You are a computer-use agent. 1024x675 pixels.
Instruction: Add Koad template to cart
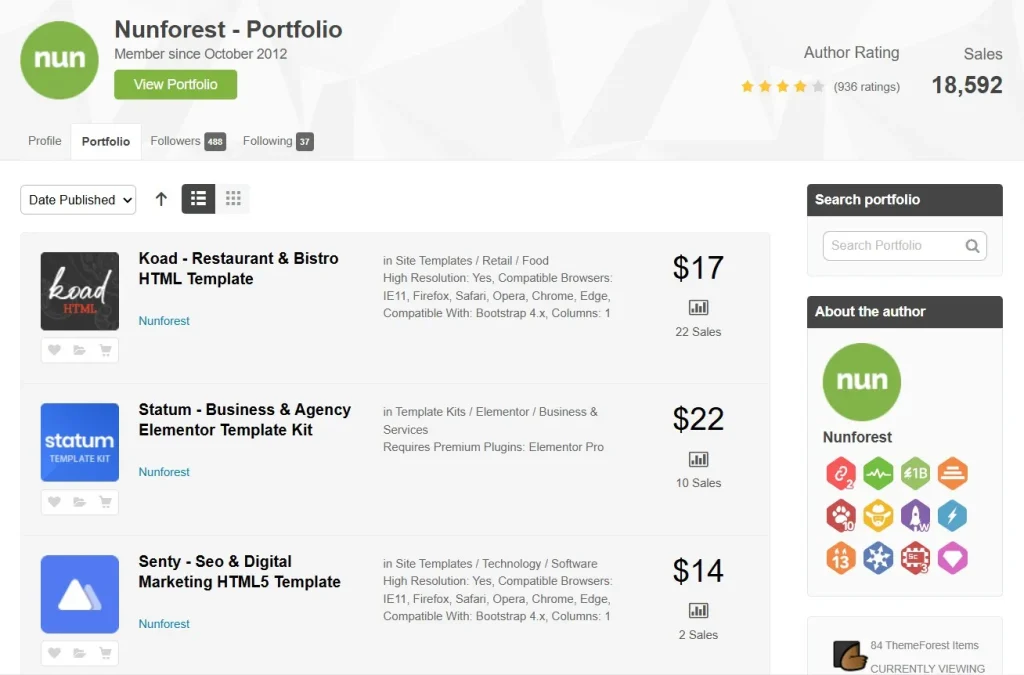(105, 350)
